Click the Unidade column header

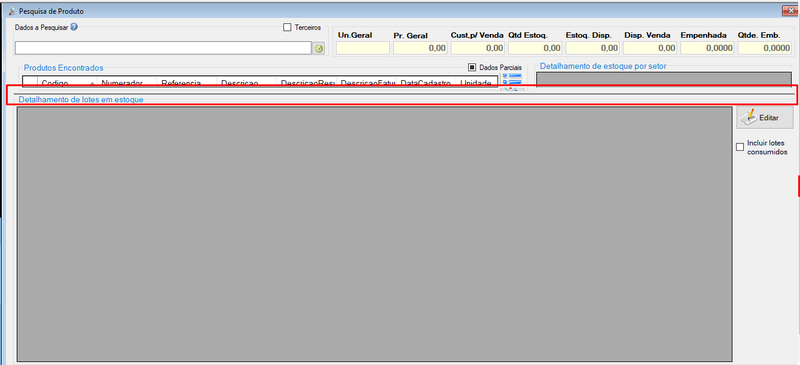(476, 83)
